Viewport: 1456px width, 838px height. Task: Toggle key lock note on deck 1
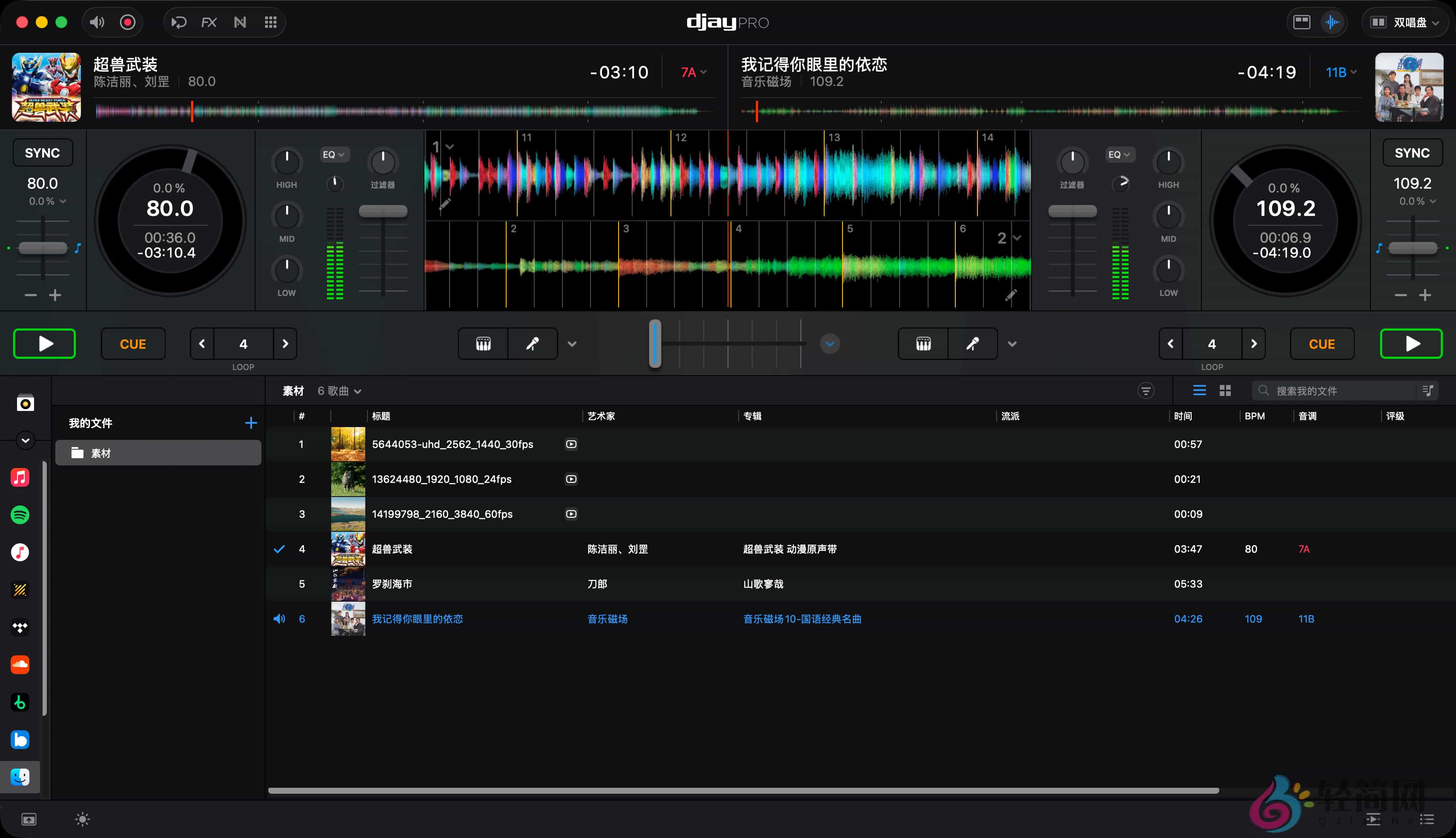pyautogui.click(x=77, y=248)
